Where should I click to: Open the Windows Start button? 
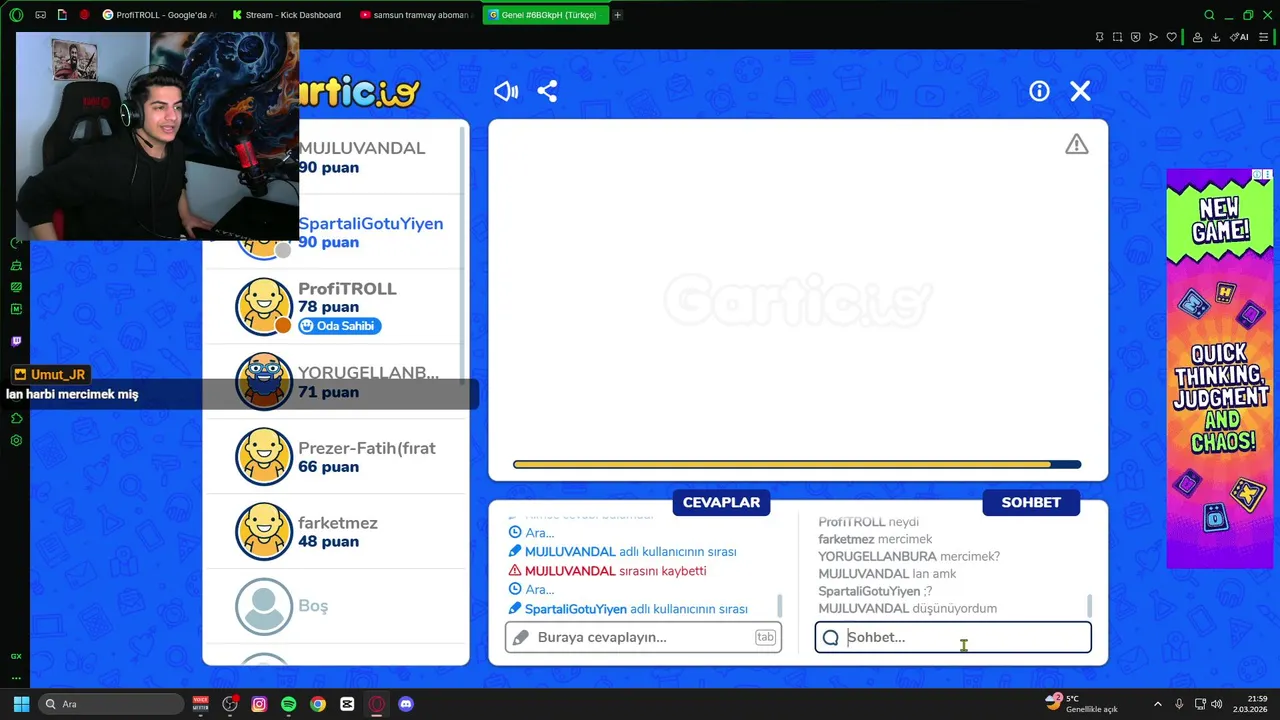point(21,704)
